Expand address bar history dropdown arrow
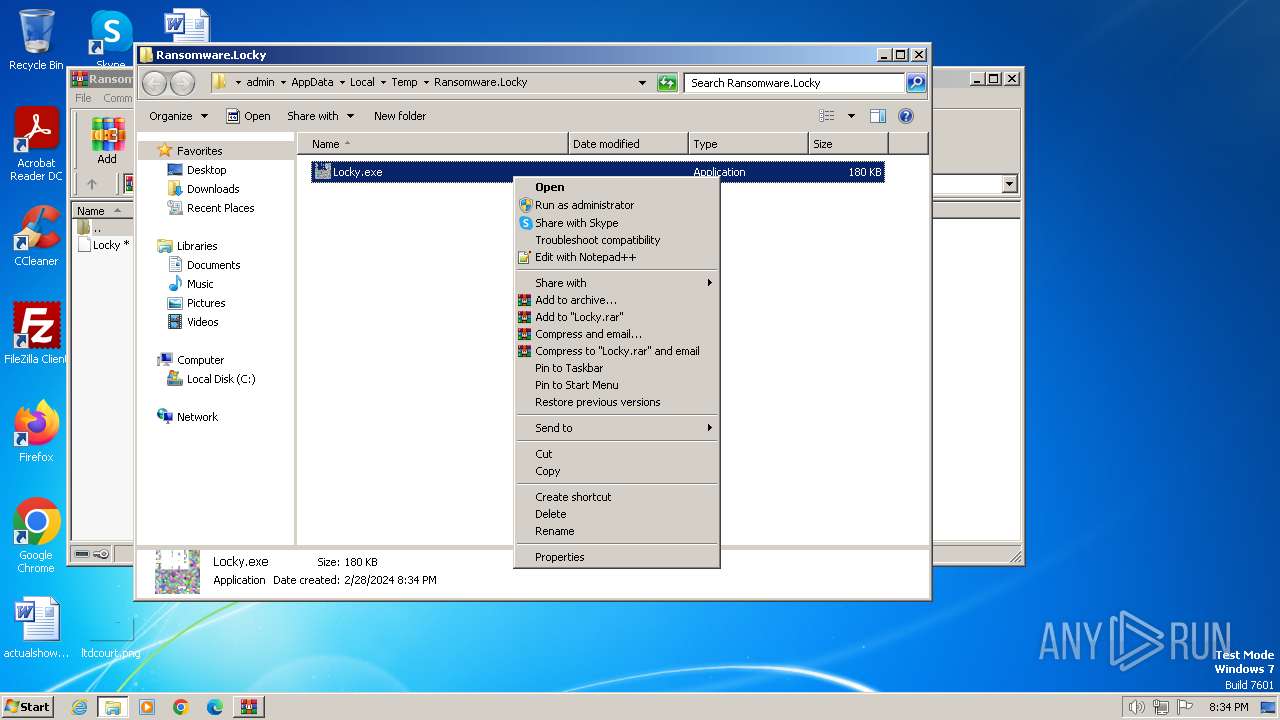Viewport: 1280px width, 720px height. tap(642, 83)
